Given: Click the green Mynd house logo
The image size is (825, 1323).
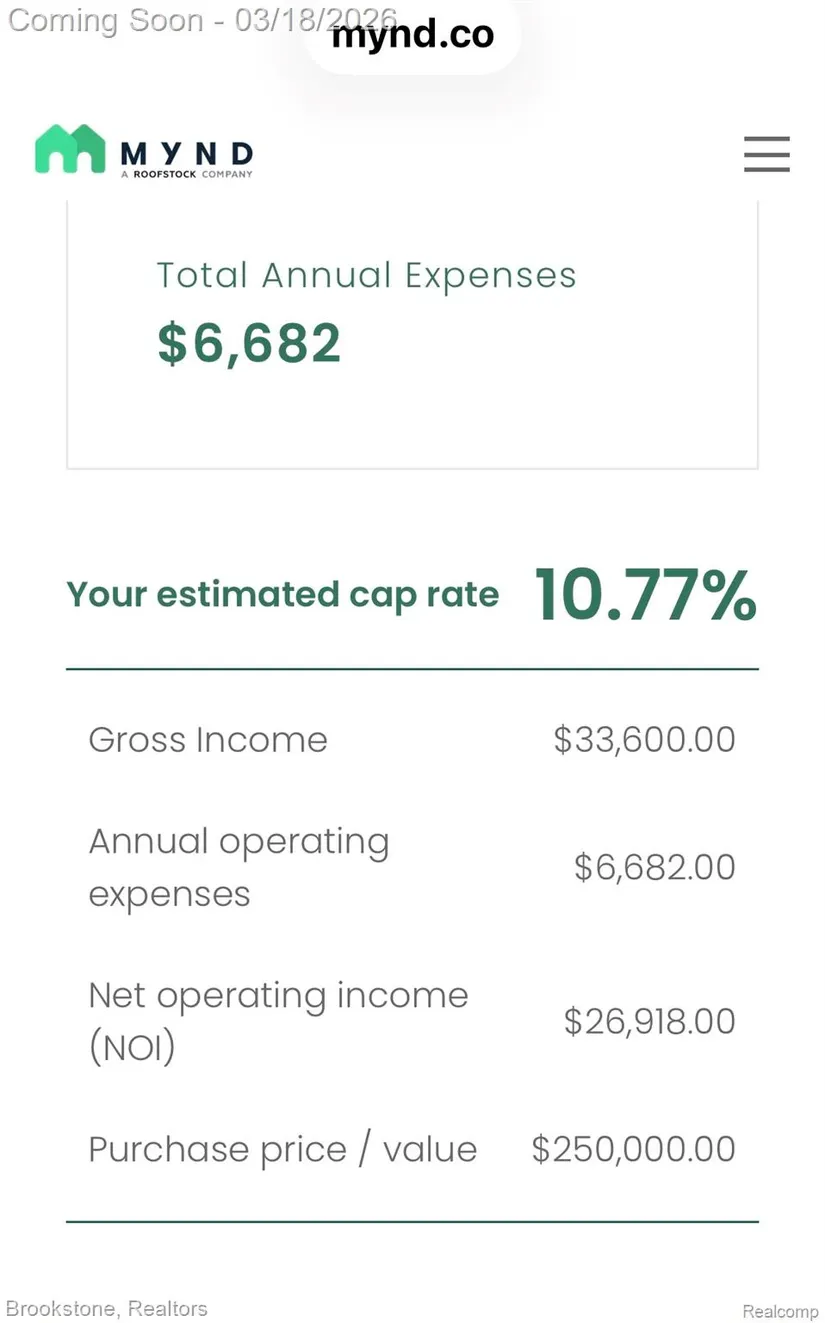Looking at the screenshot, I should [70, 149].
